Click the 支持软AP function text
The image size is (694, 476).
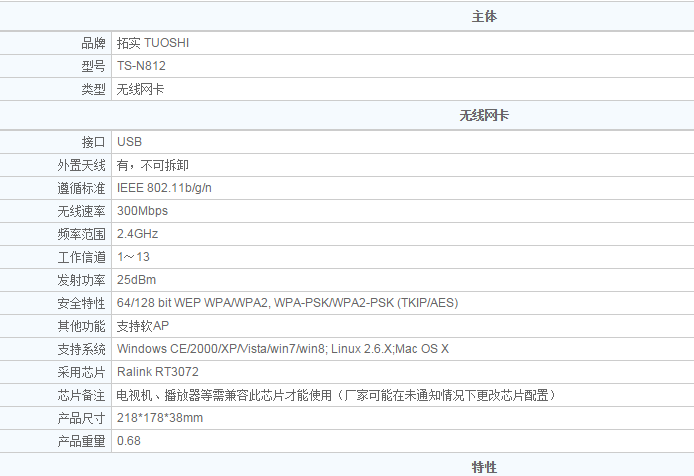pos(143,325)
